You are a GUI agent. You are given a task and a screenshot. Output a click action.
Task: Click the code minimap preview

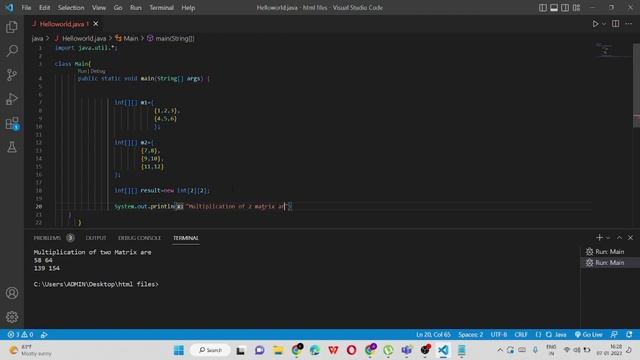[x=605, y=49]
